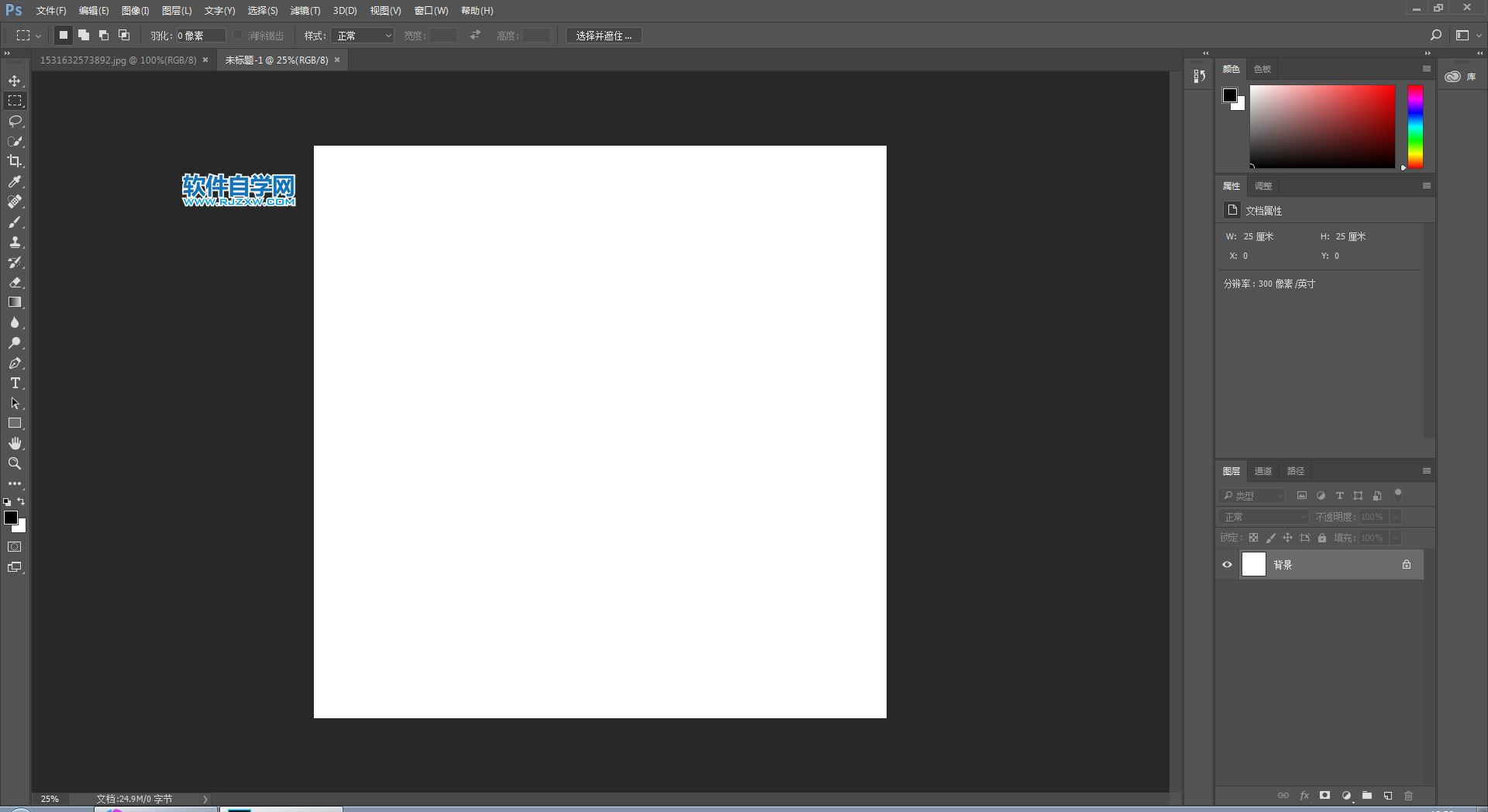The height and width of the screenshot is (812, 1488).
Task: Open the Layers panel options menu
Action: [1426, 471]
